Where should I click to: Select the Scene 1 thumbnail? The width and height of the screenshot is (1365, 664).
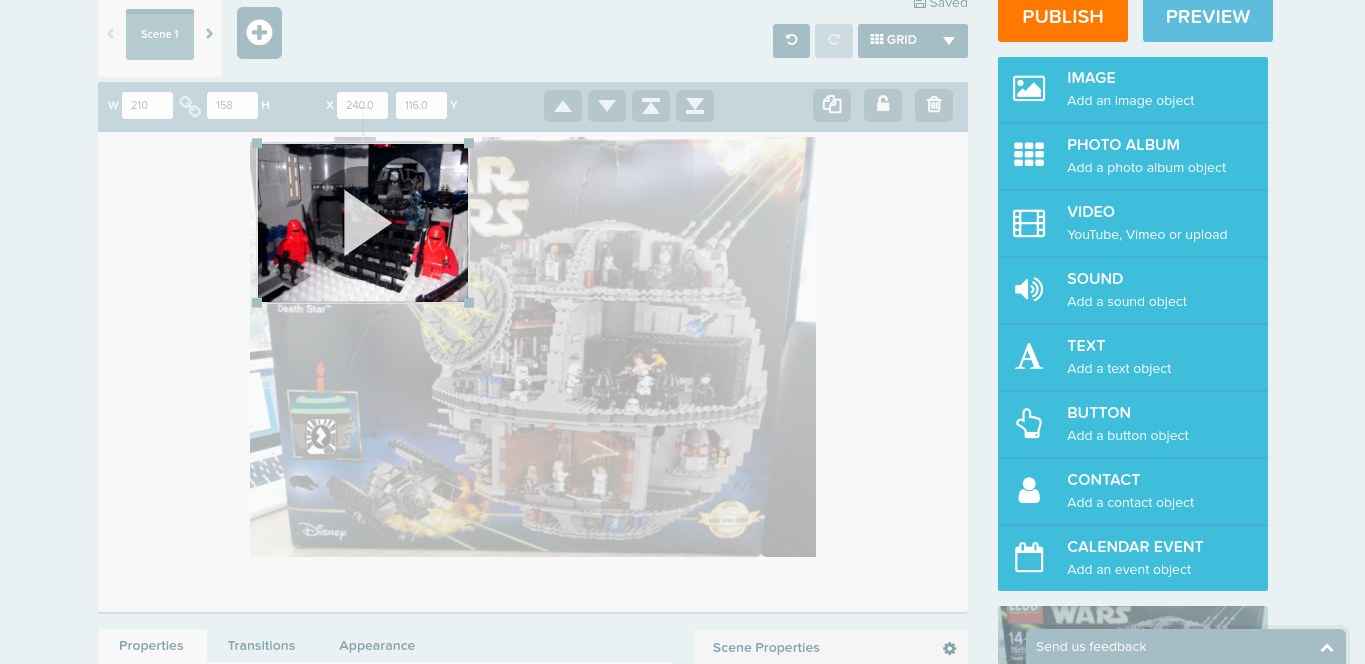coord(160,34)
